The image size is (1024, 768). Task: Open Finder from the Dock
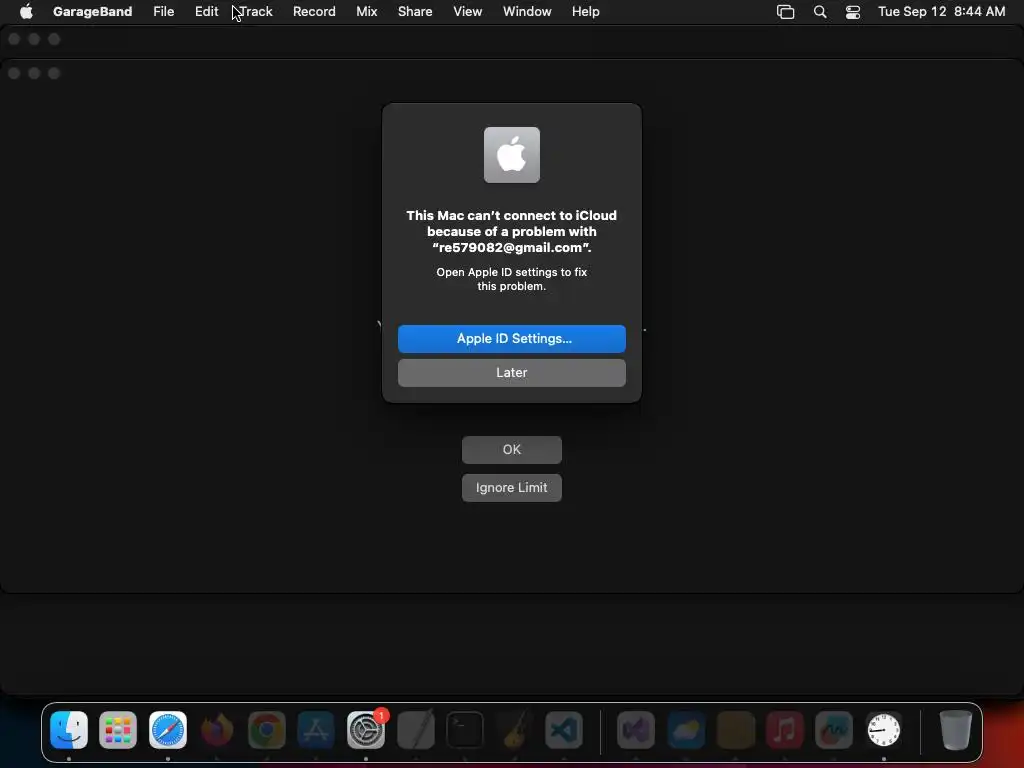click(69, 729)
